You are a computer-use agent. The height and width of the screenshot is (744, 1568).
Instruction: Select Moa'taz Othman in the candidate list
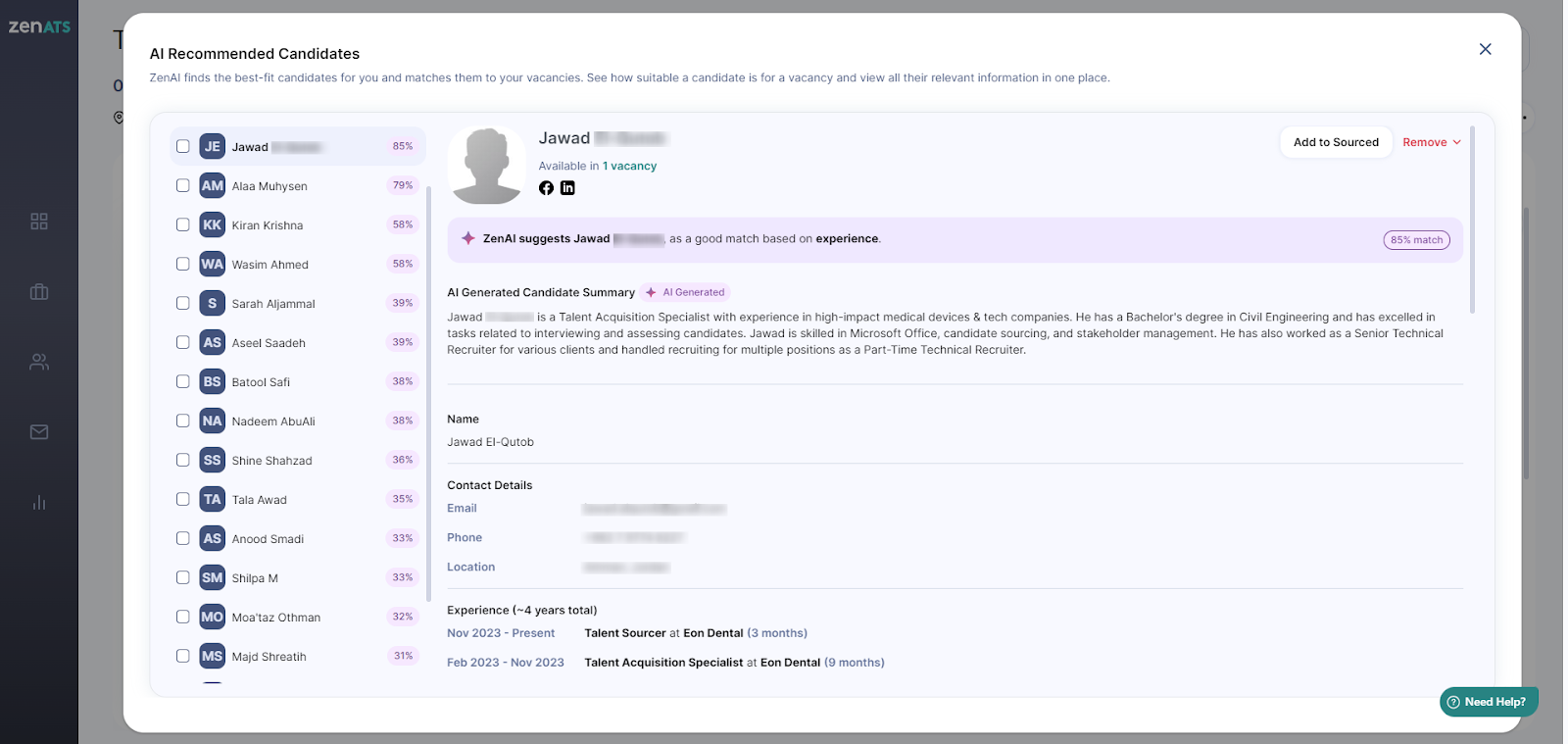click(298, 617)
